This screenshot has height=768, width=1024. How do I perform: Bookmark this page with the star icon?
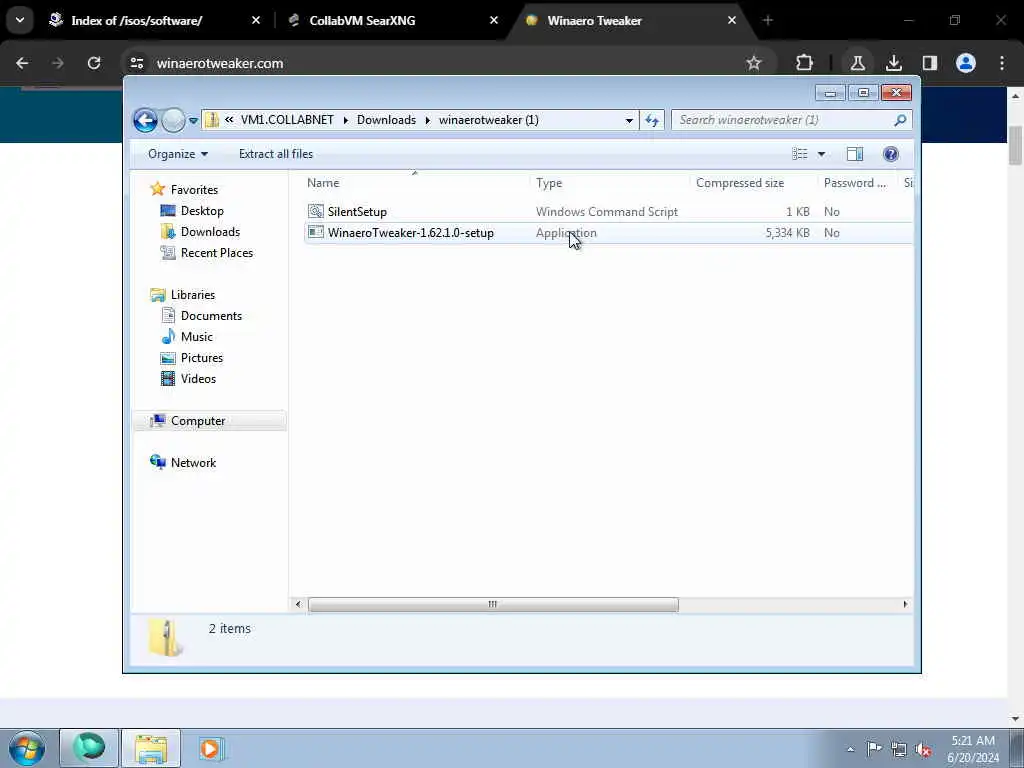754,63
